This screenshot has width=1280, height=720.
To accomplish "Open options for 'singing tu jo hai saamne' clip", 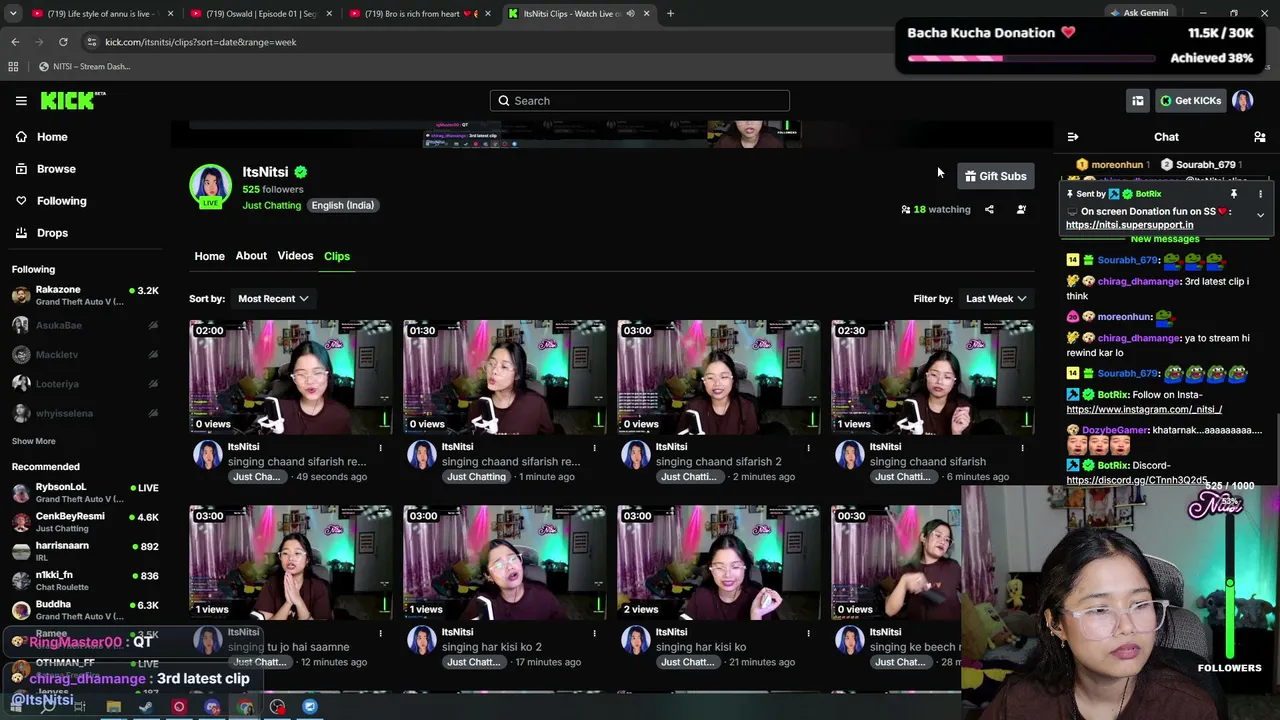I will 380,633.
